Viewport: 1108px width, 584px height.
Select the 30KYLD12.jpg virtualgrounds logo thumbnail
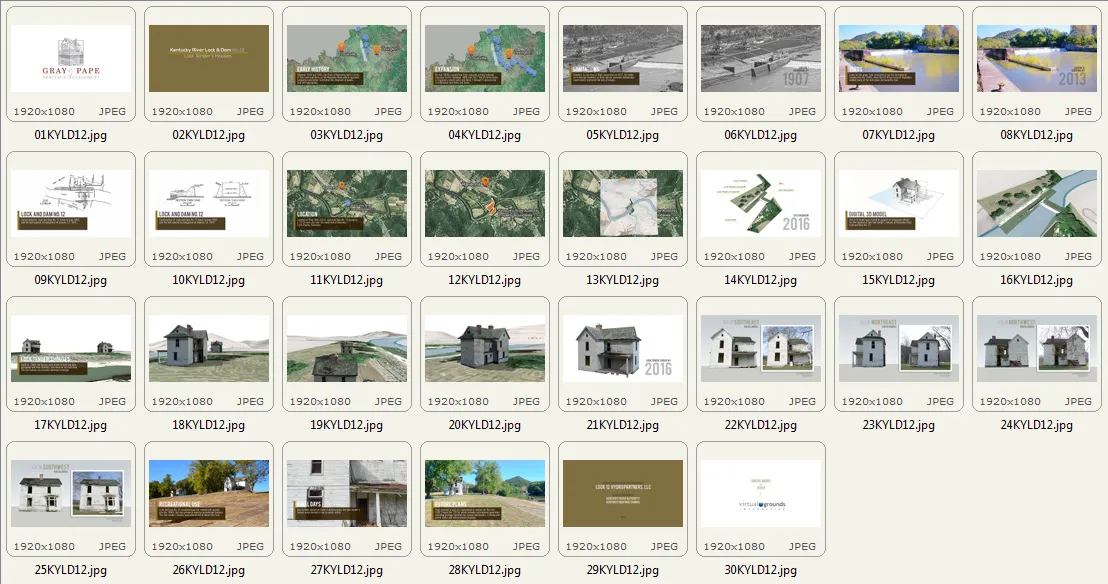tap(761, 494)
